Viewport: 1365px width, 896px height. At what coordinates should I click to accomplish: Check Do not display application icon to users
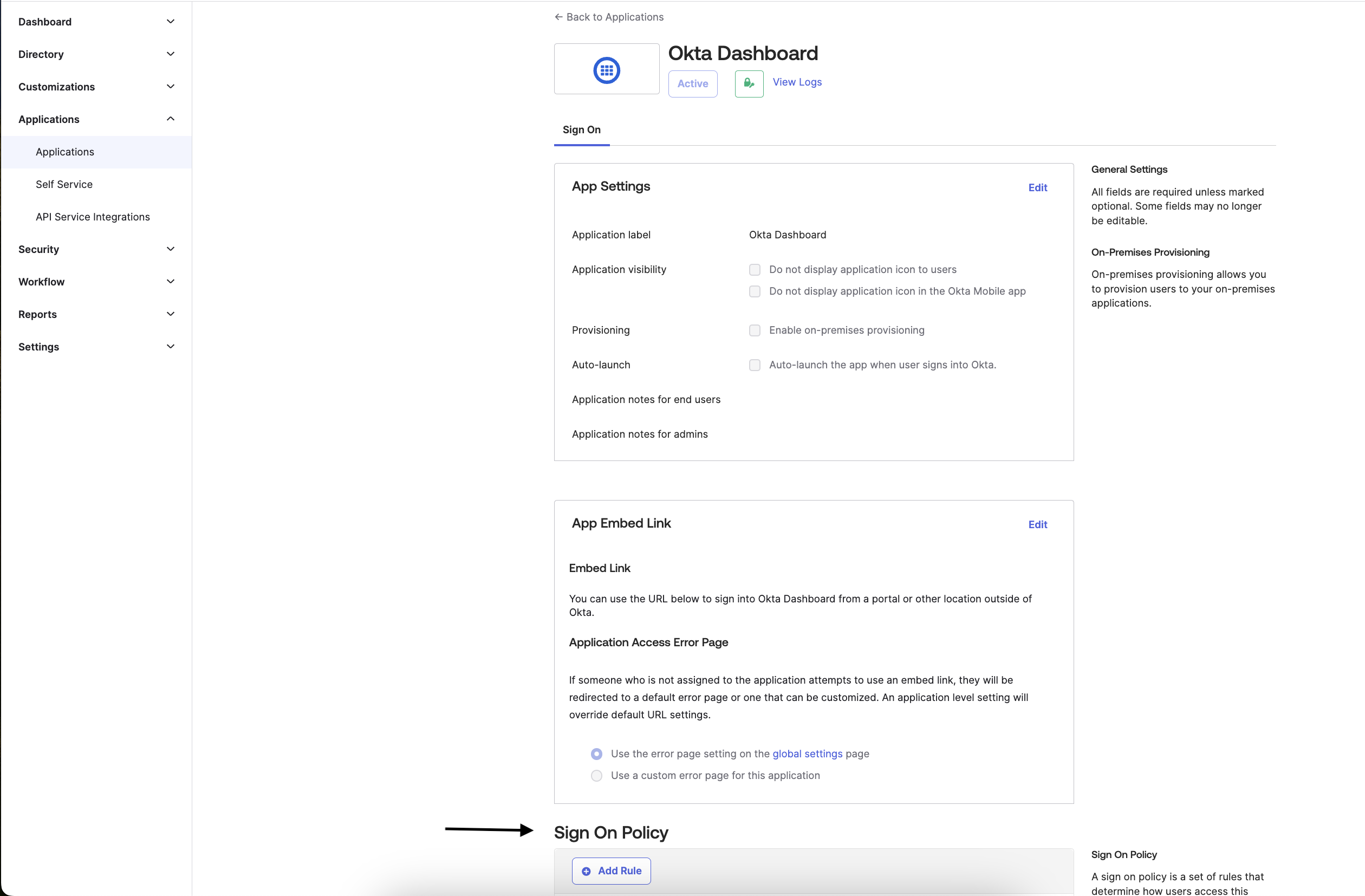[755, 270]
